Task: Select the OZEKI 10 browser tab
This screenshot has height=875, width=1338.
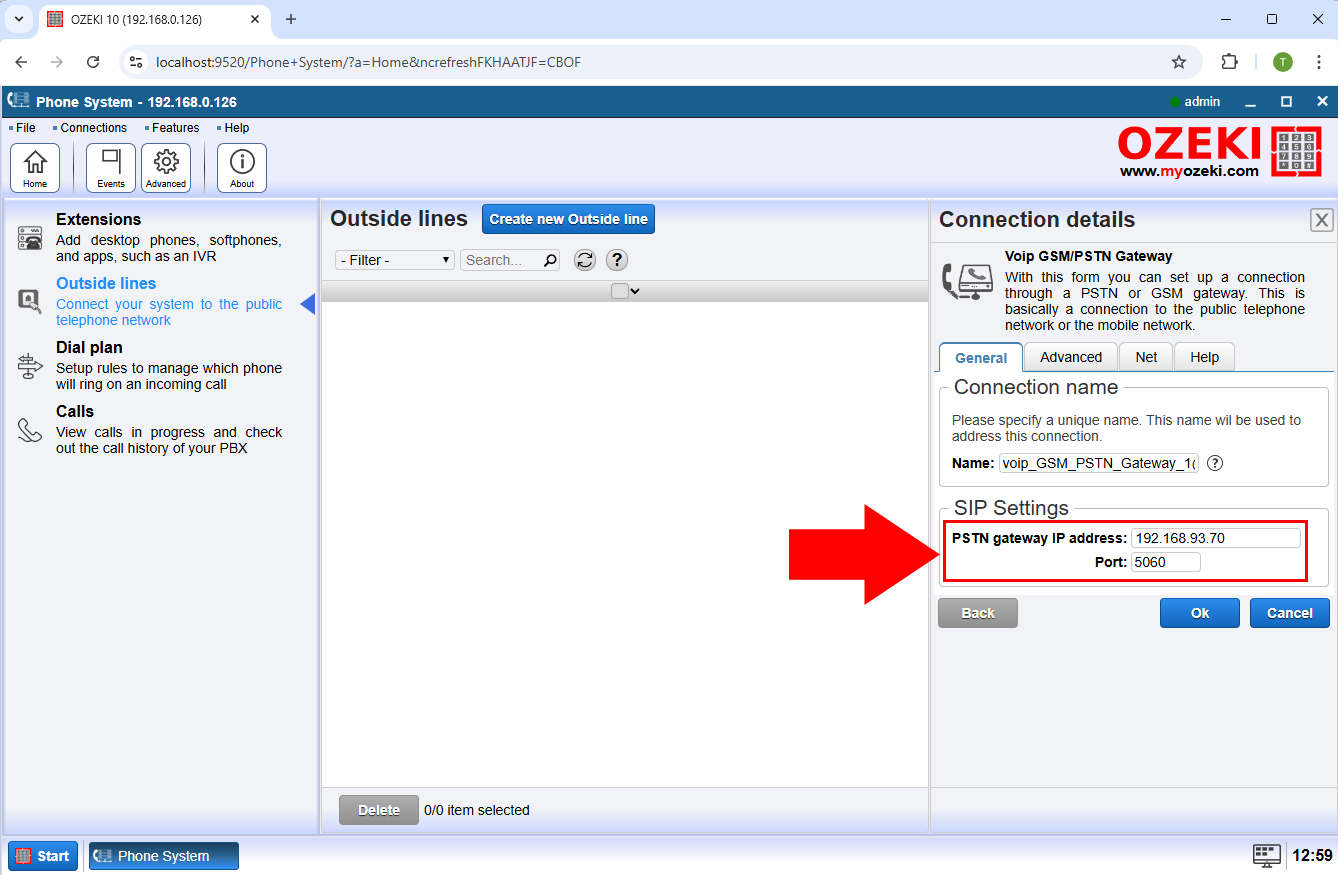Action: point(155,20)
